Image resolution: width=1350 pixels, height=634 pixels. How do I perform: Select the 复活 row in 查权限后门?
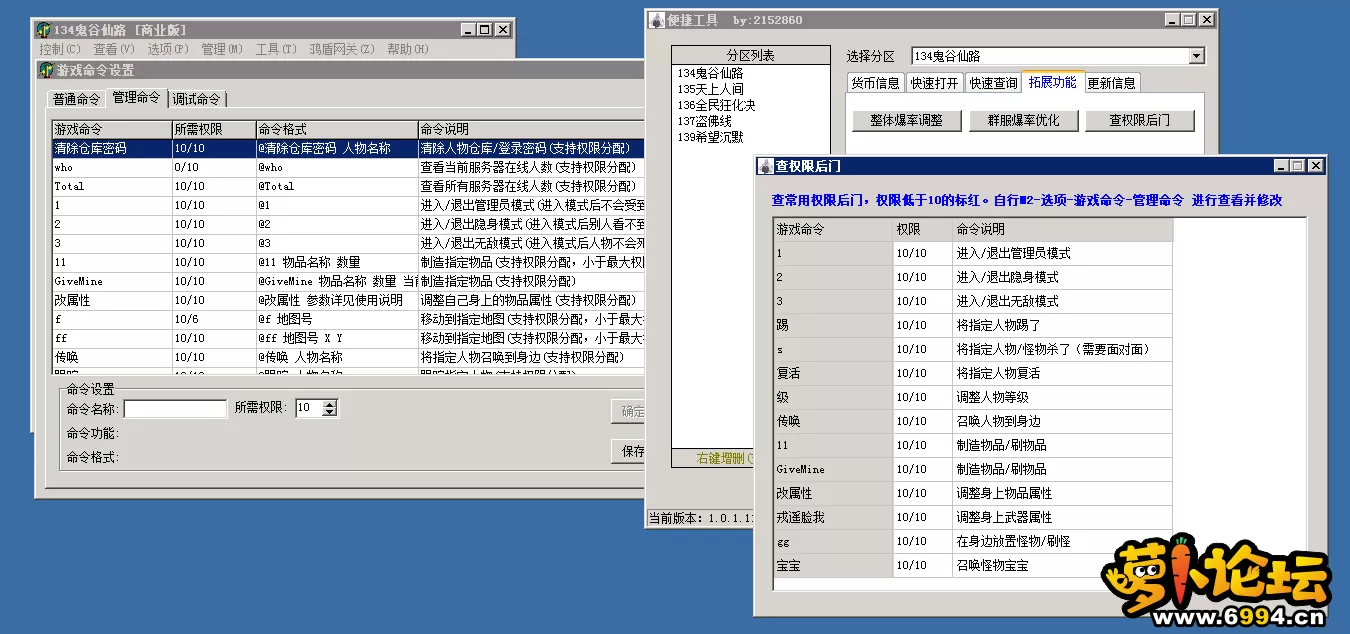[972, 373]
